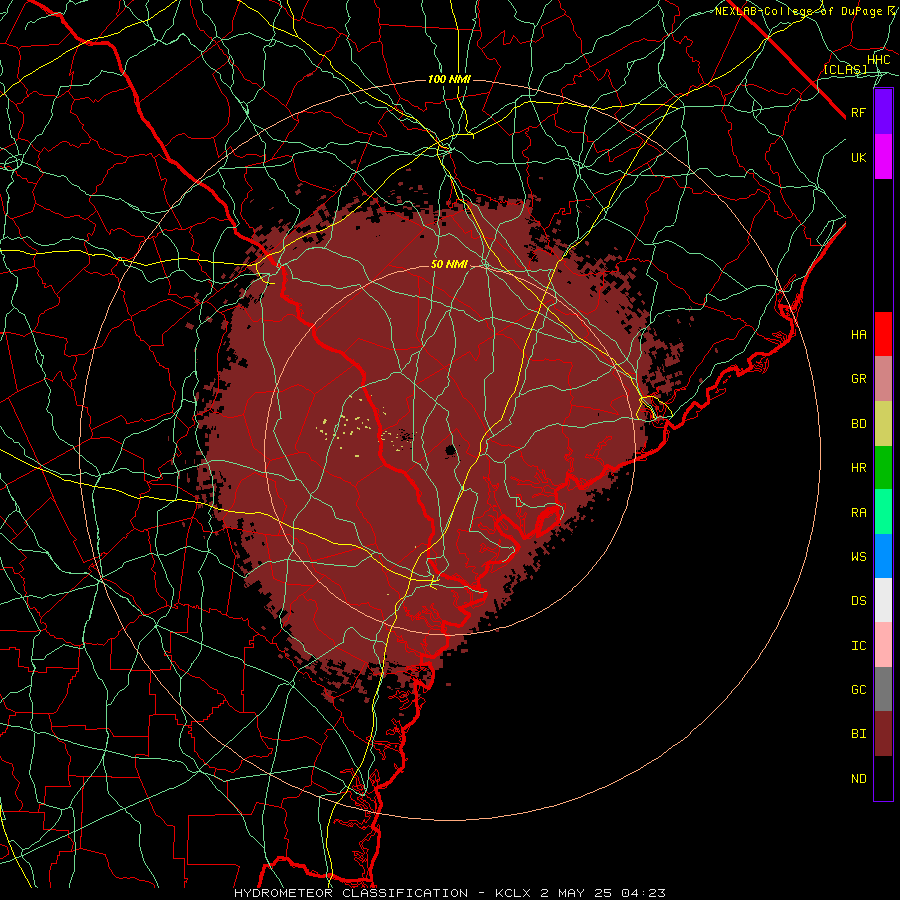Click the UK legend label
The image size is (900, 900).
click(858, 157)
